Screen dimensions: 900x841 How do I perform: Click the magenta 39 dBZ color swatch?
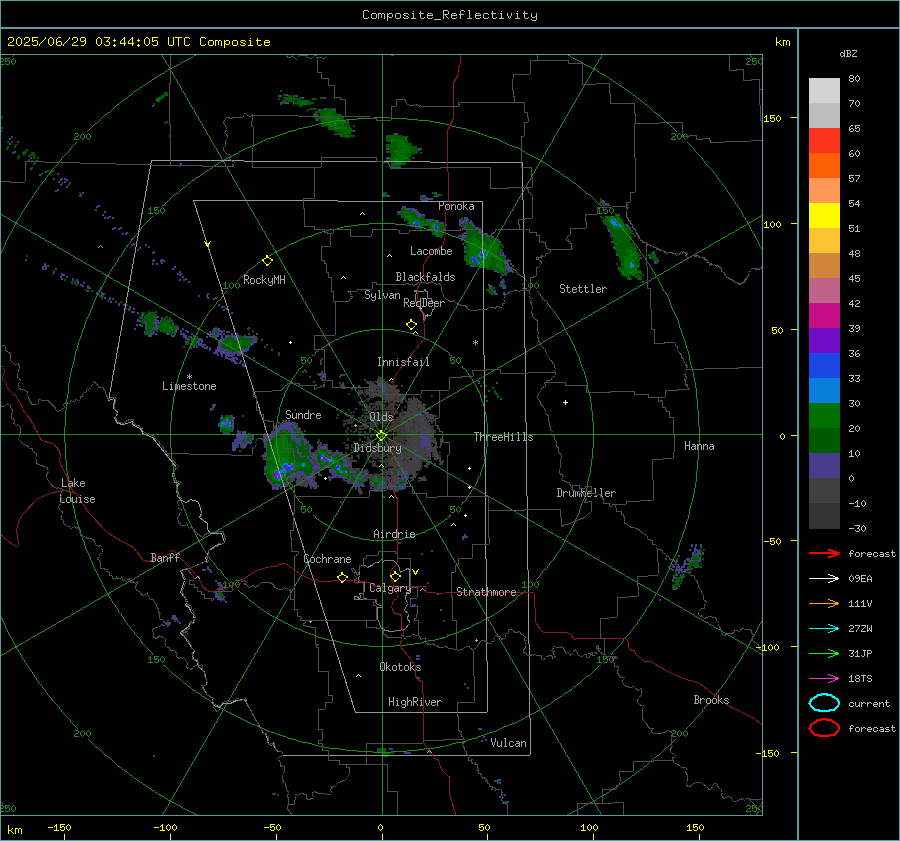click(x=824, y=316)
